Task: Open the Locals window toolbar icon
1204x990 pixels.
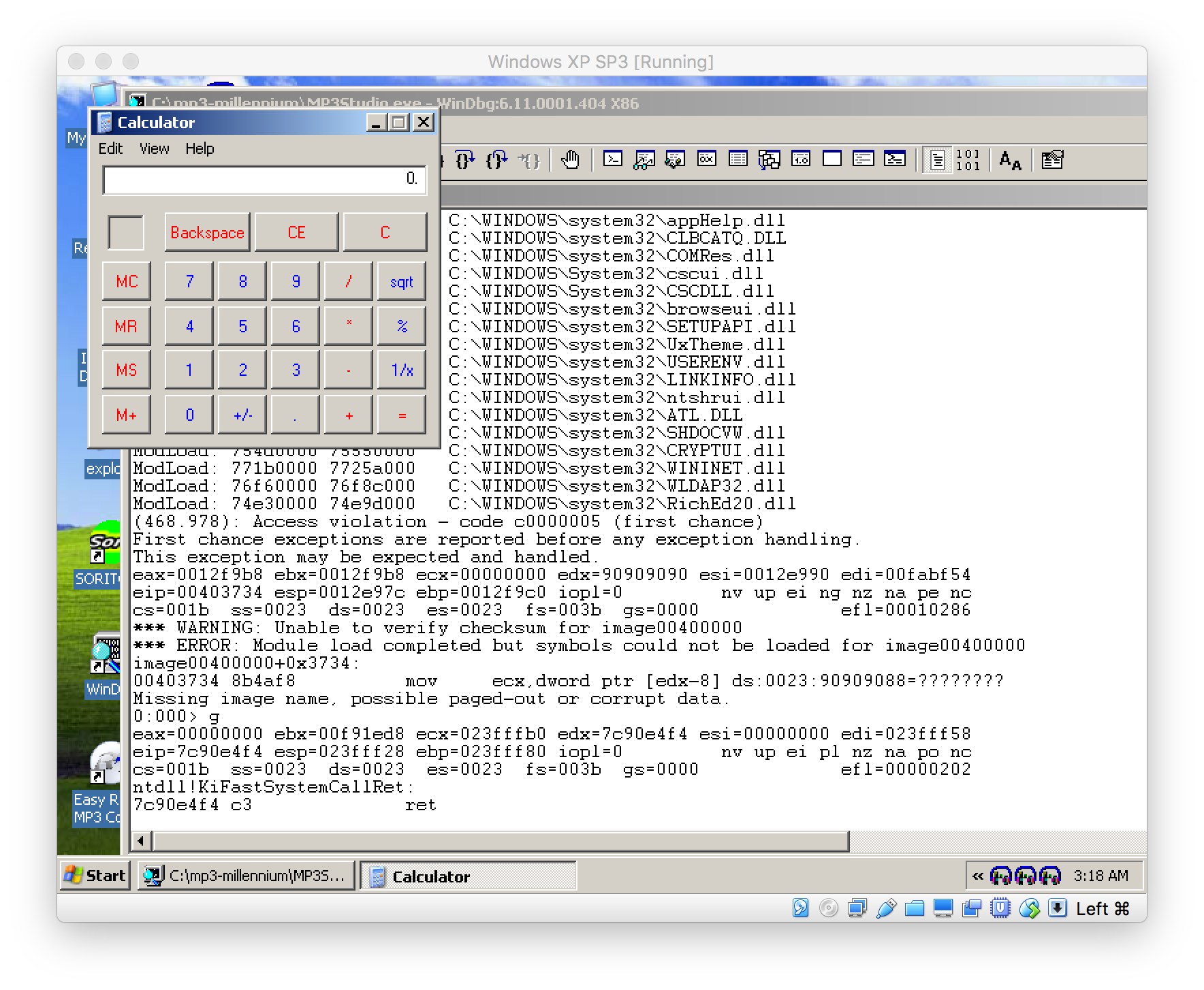Action: pyautogui.click(x=676, y=159)
